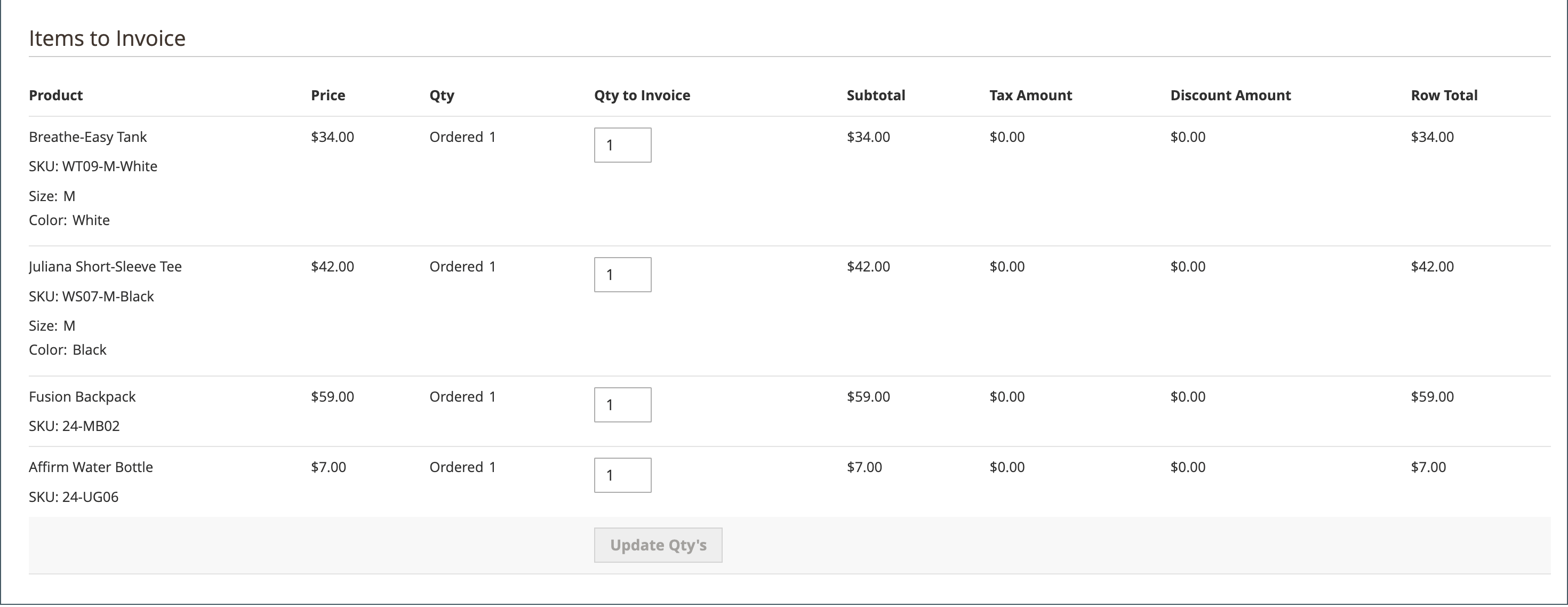Click the $59.00 row total value
Image resolution: width=1568 pixels, height=607 pixels.
pos(1431,397)
